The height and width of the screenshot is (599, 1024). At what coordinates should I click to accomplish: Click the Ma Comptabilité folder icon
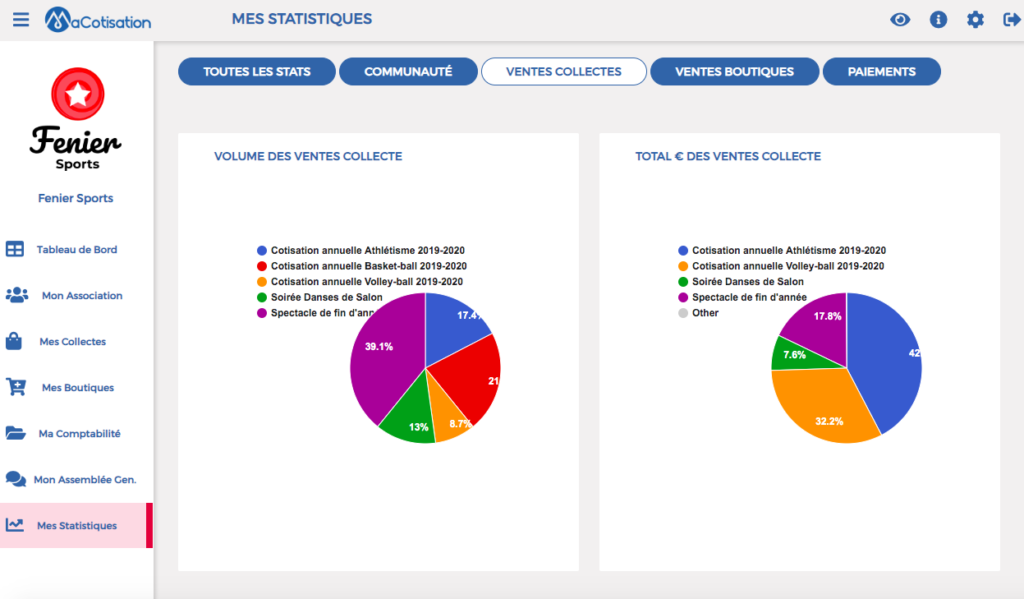(15, 433)
